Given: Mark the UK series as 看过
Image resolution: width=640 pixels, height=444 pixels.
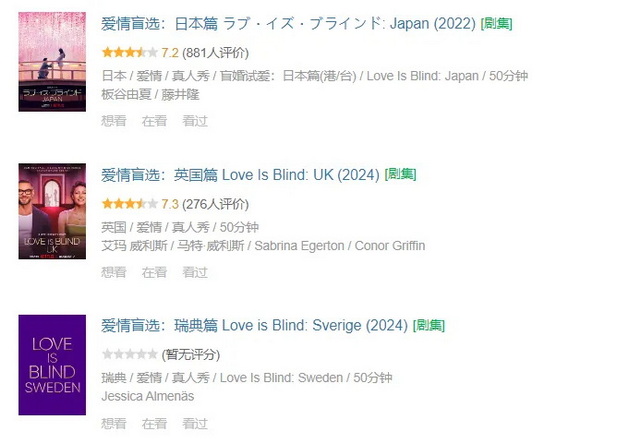Looking at the screenshot, I should [195, 272].
